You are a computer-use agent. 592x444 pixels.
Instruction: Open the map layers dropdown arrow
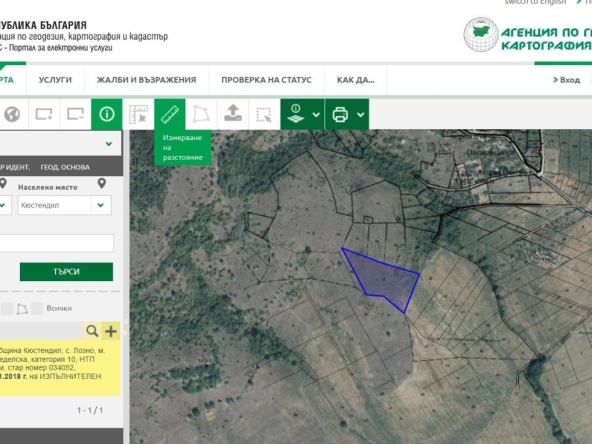click(316, 114)
